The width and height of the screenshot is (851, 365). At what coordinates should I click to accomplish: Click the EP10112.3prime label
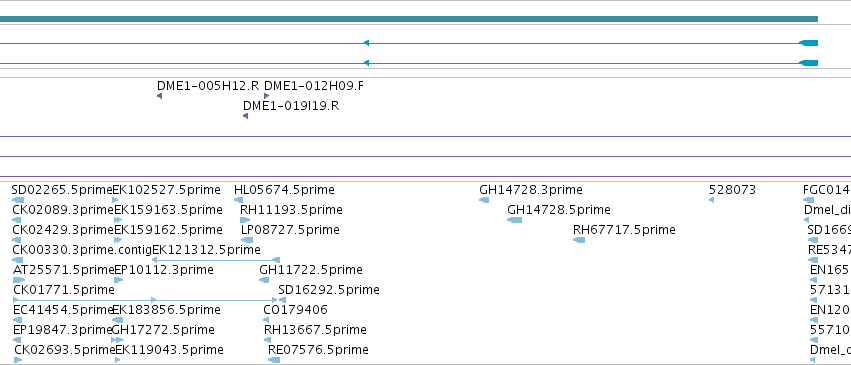coord(164,270)
